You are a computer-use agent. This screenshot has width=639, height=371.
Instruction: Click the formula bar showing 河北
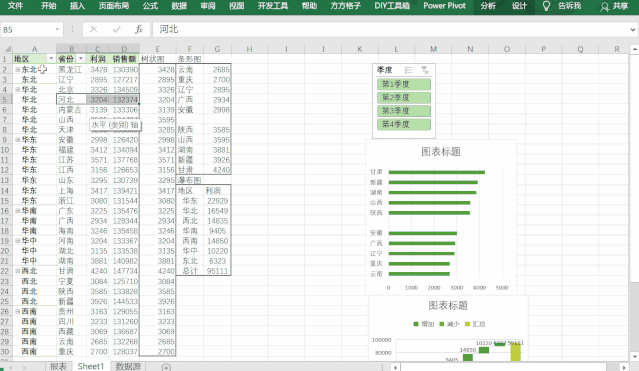[x=390, y=29]
